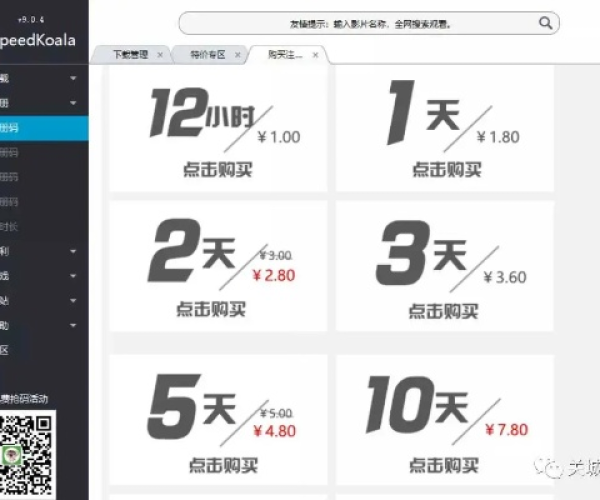
Task: Click the large 10天 heading
Action: tap(417, 405)
